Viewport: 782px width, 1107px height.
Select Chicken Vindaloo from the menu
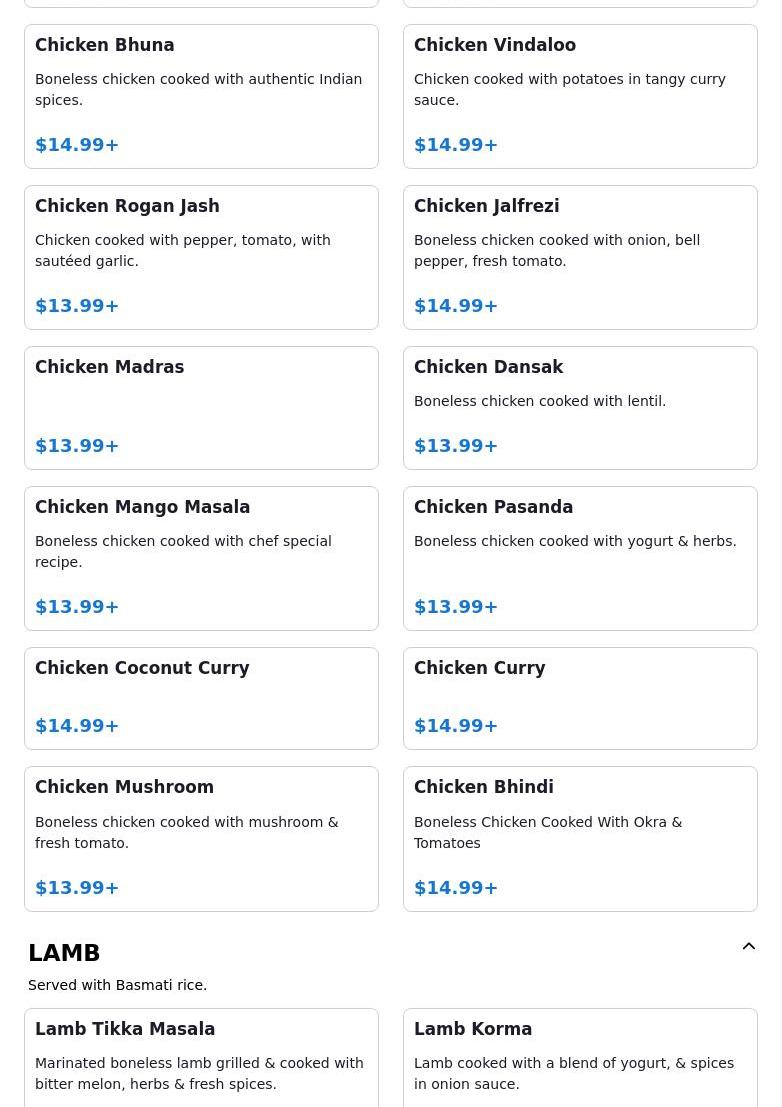[580, 96]
